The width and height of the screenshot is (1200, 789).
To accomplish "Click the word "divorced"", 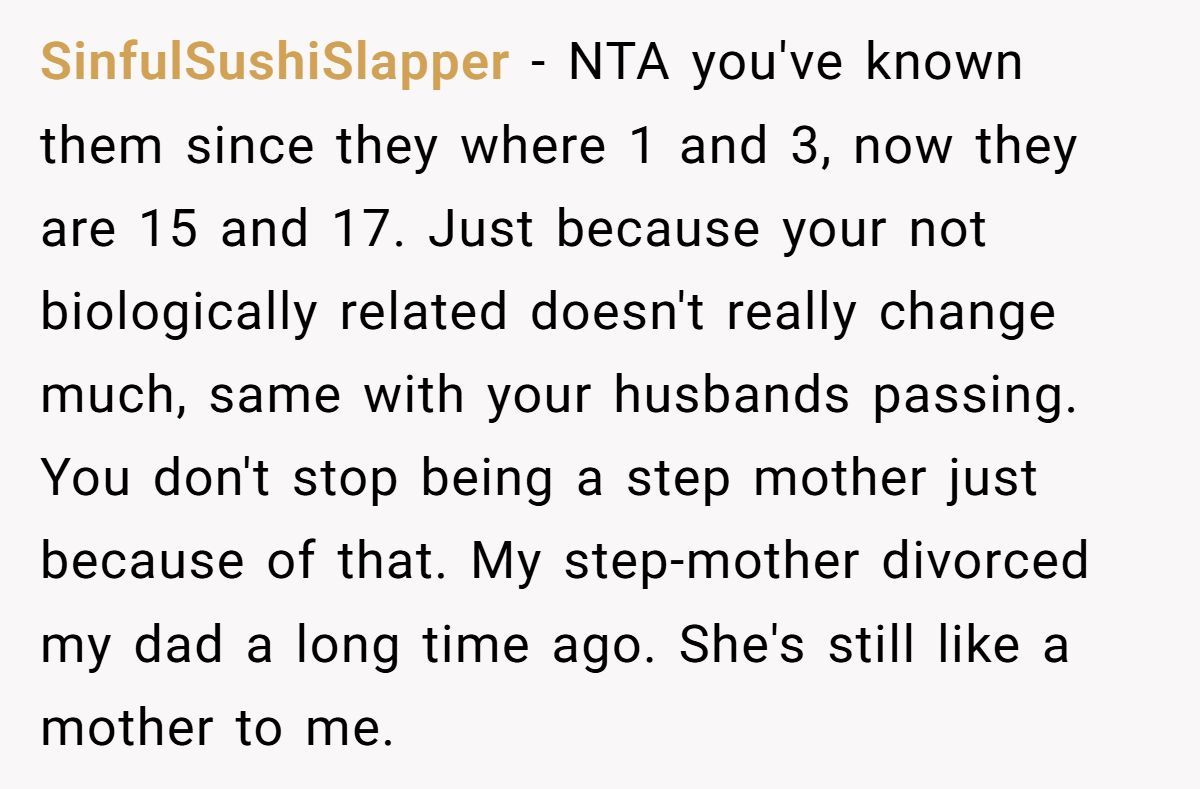I will pyautogui.click(x=985, y=561).
